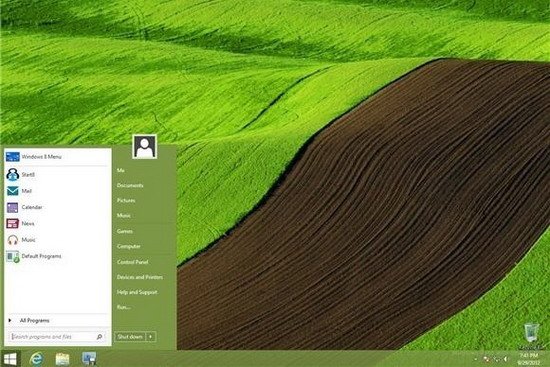The width and height of the screenshot is (550, 367).
Task: Open the Mail app
Action: [x=57, y=191]
